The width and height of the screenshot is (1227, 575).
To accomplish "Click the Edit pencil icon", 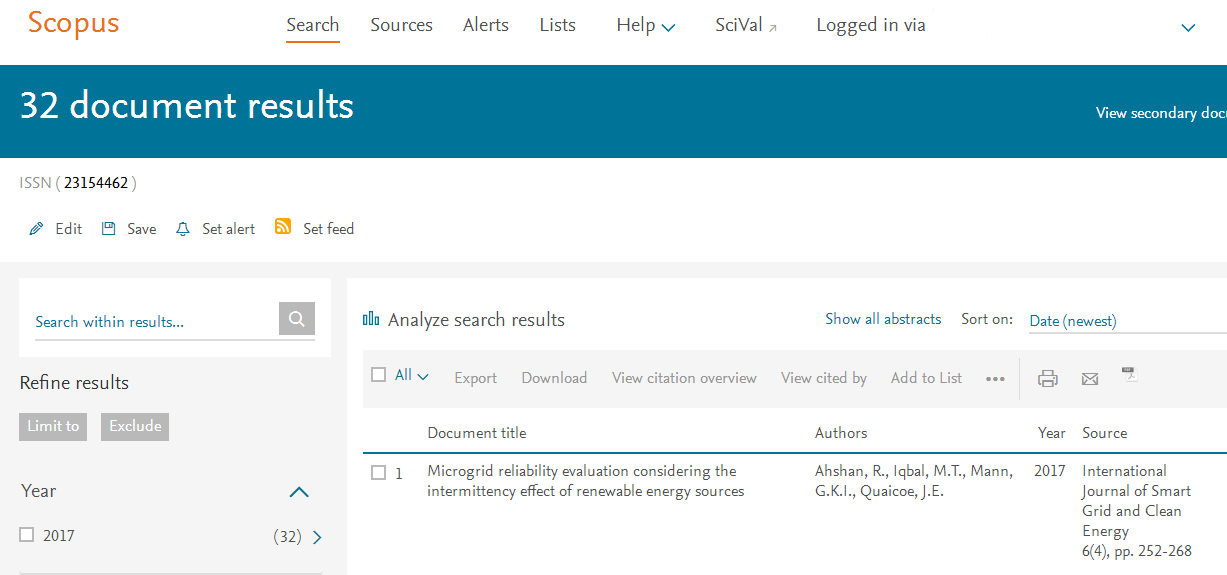I will pyautogui.click(x=37, y=229).
